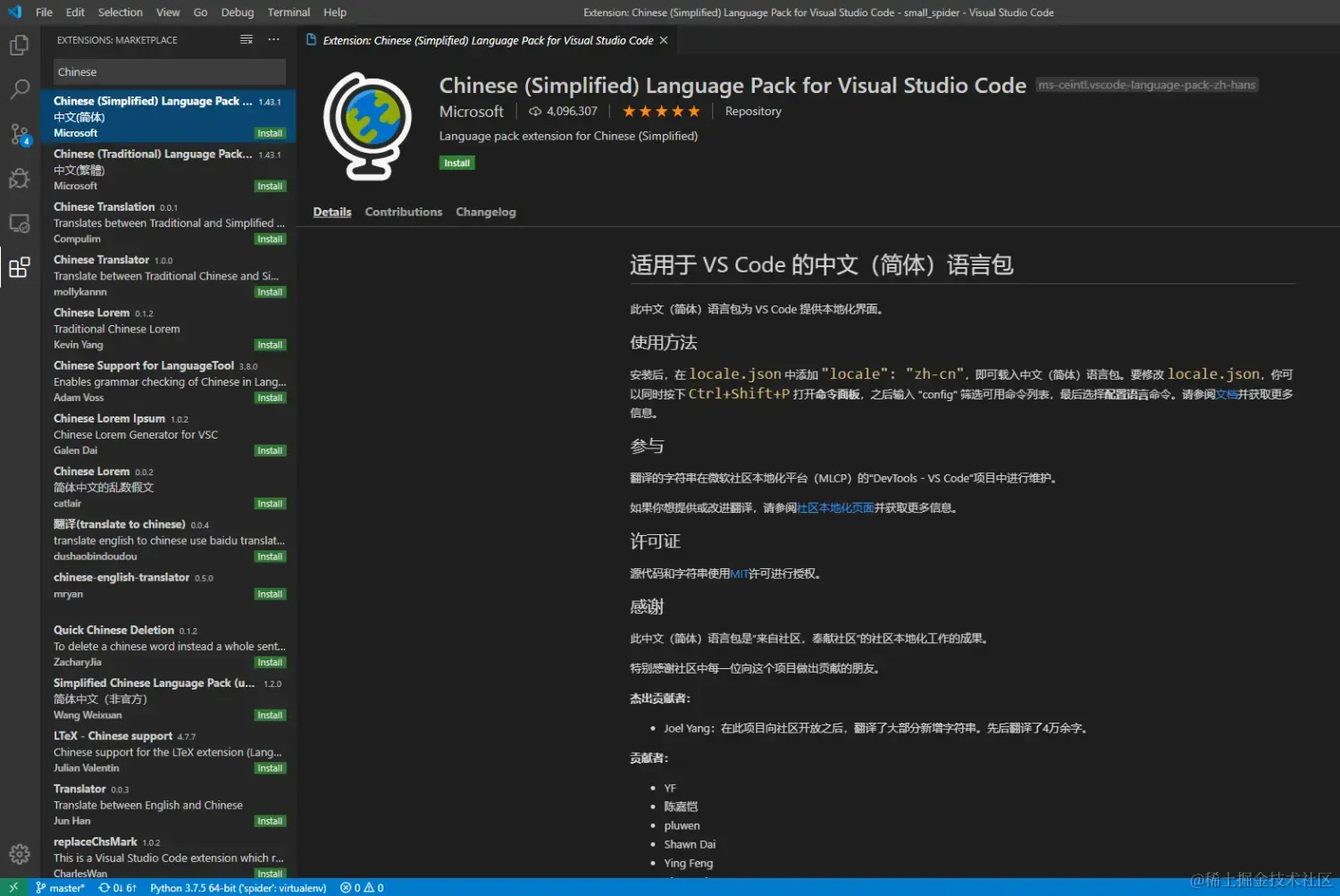Install Simplified Chinese Language Pack by Wang Weixuan
This screenshot has height=896, width=1340.
click(x=270, y=715)
